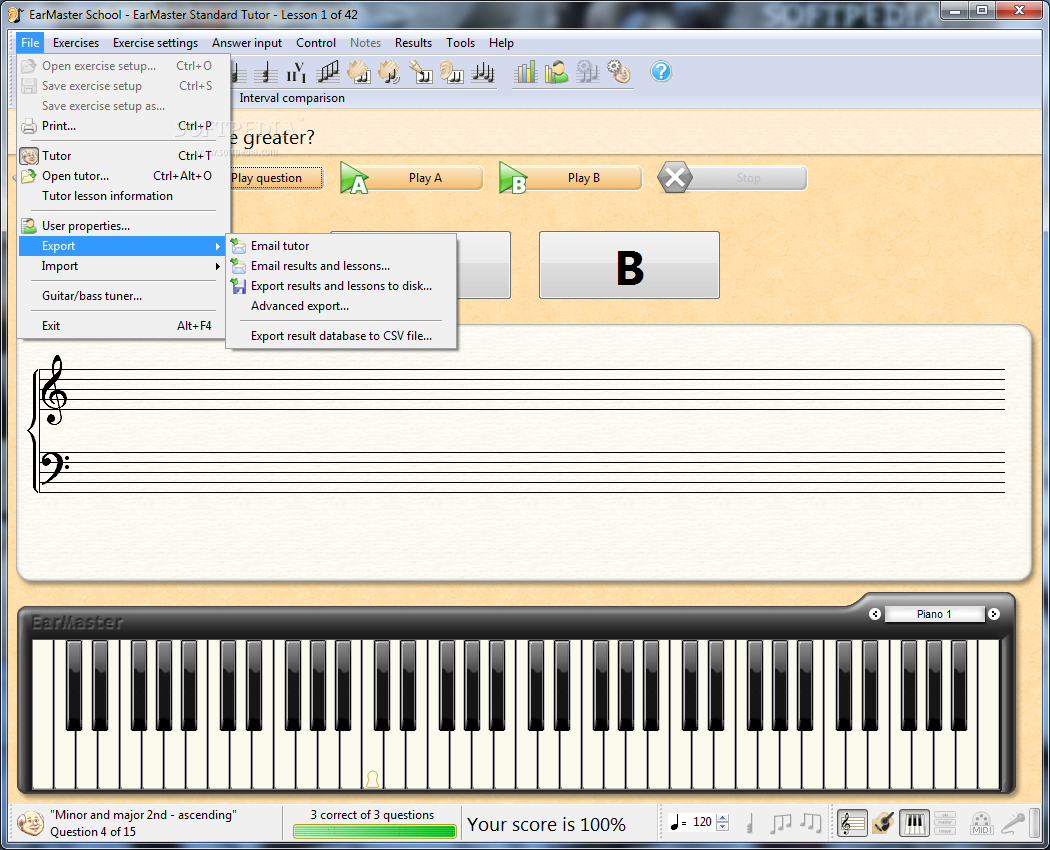Click the single quarter note icon near tempo
Screen dimensions: 1050x850
(x=750, y=823)
